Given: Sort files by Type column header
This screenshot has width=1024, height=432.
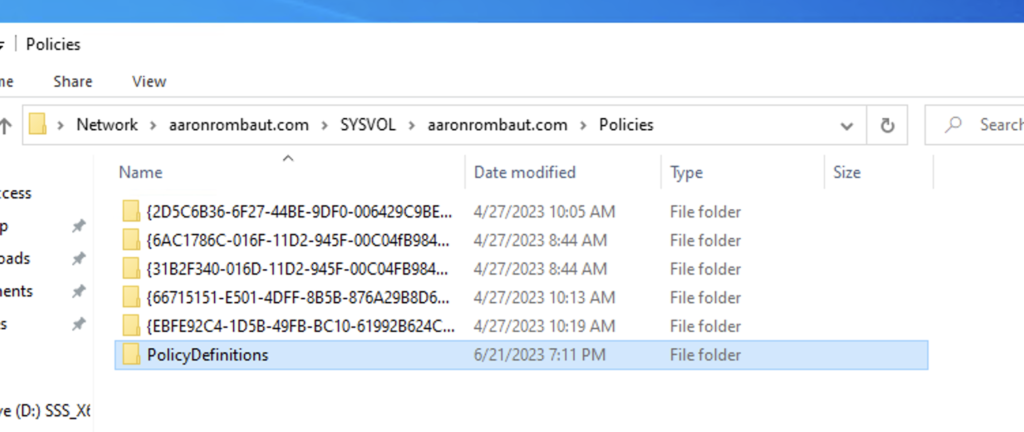Looking at the screenshot, I should [687, 173].
